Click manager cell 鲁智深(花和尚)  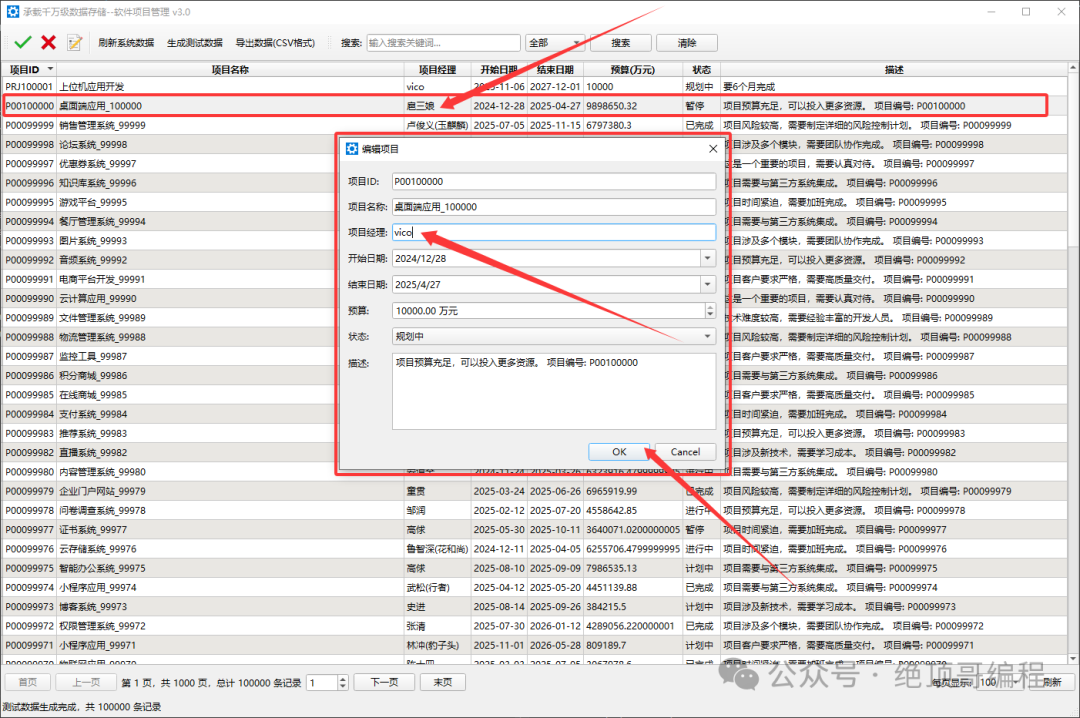click(437, 549)
